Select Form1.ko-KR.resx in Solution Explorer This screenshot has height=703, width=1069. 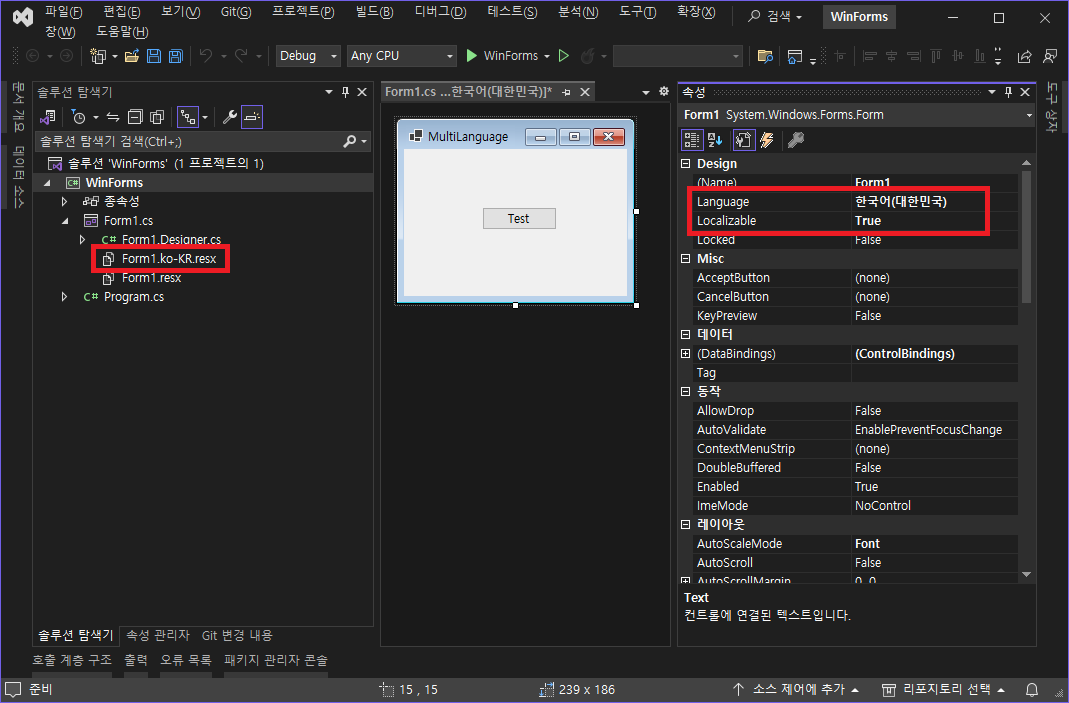[x=168, y=259]
